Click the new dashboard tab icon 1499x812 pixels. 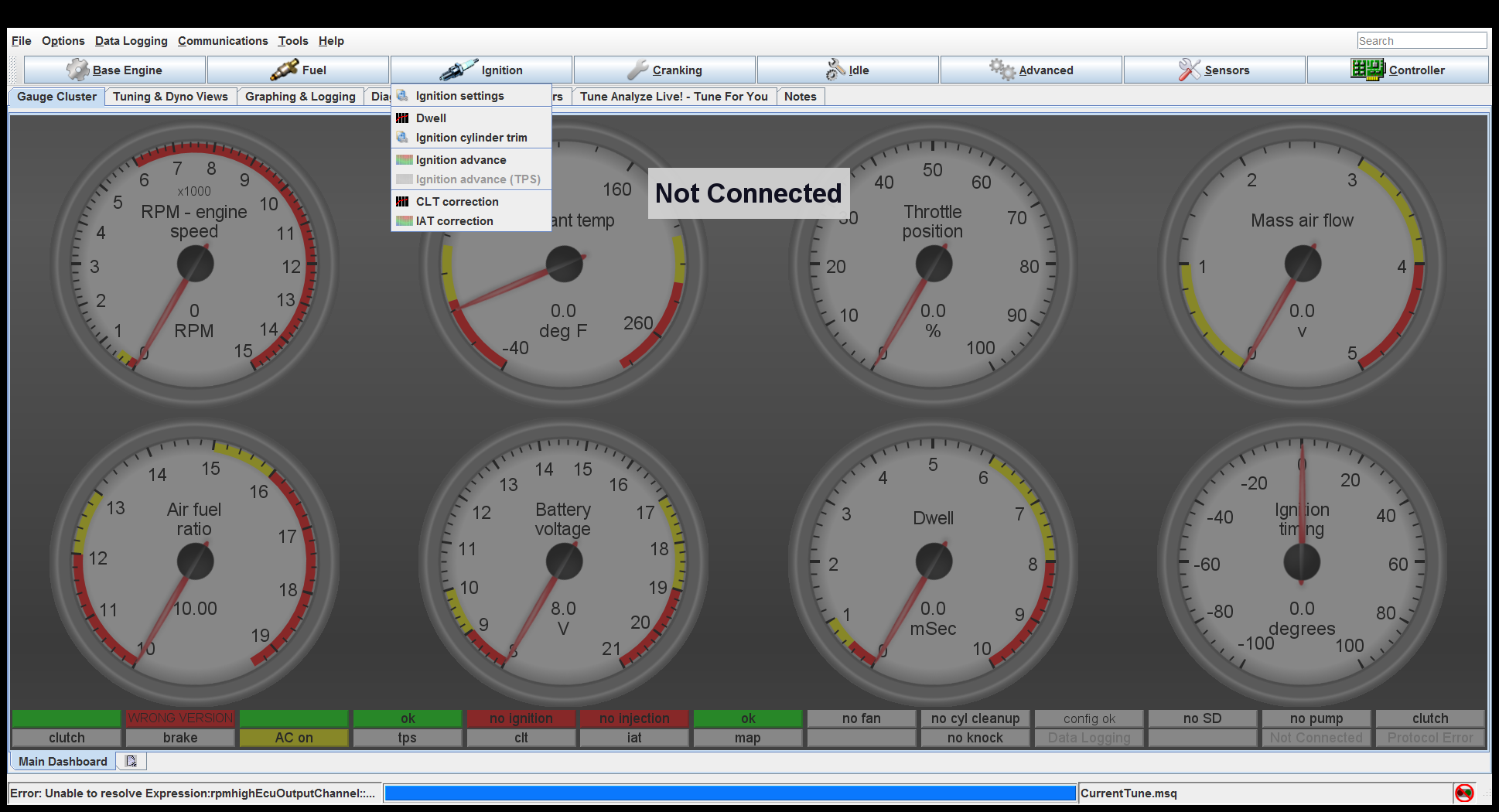point(131,761)
